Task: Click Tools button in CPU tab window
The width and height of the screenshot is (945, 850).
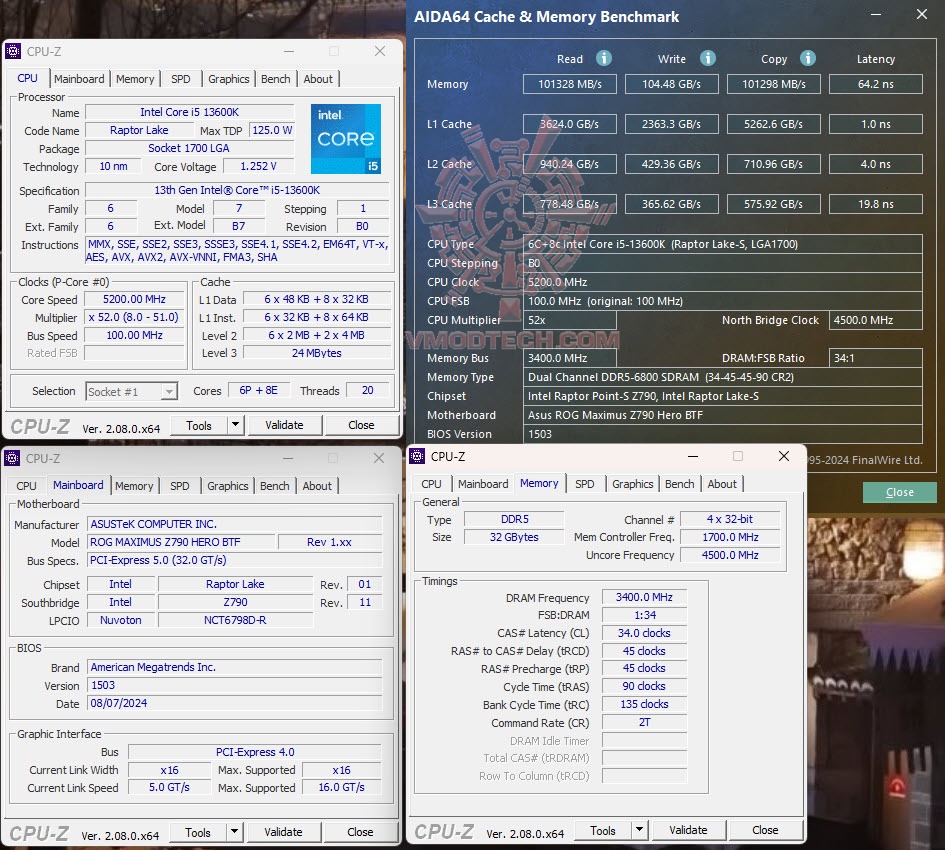Action: point(199,426)
